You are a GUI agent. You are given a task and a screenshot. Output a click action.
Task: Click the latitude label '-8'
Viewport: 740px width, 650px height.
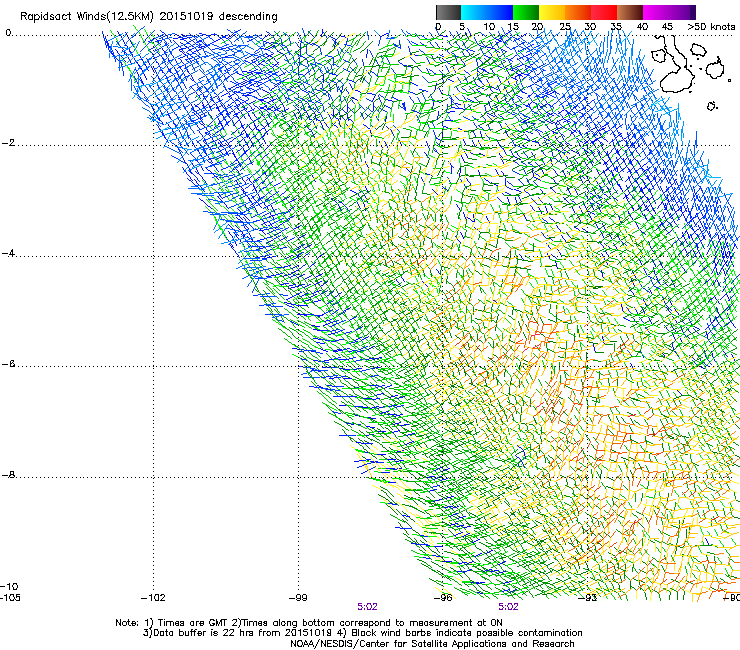click(8, 474)
